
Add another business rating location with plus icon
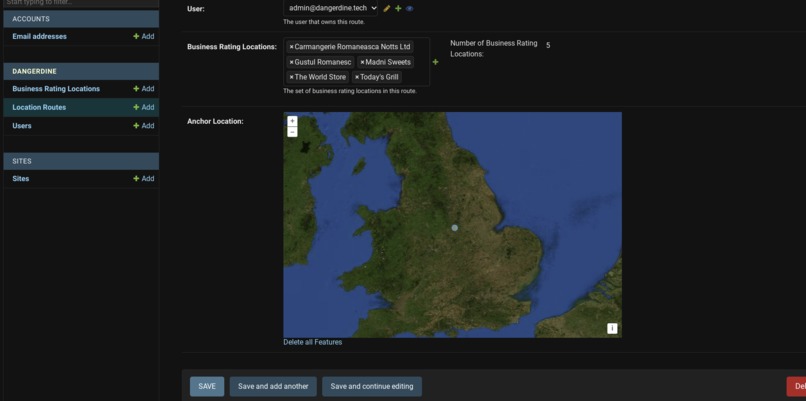point(435,62)
